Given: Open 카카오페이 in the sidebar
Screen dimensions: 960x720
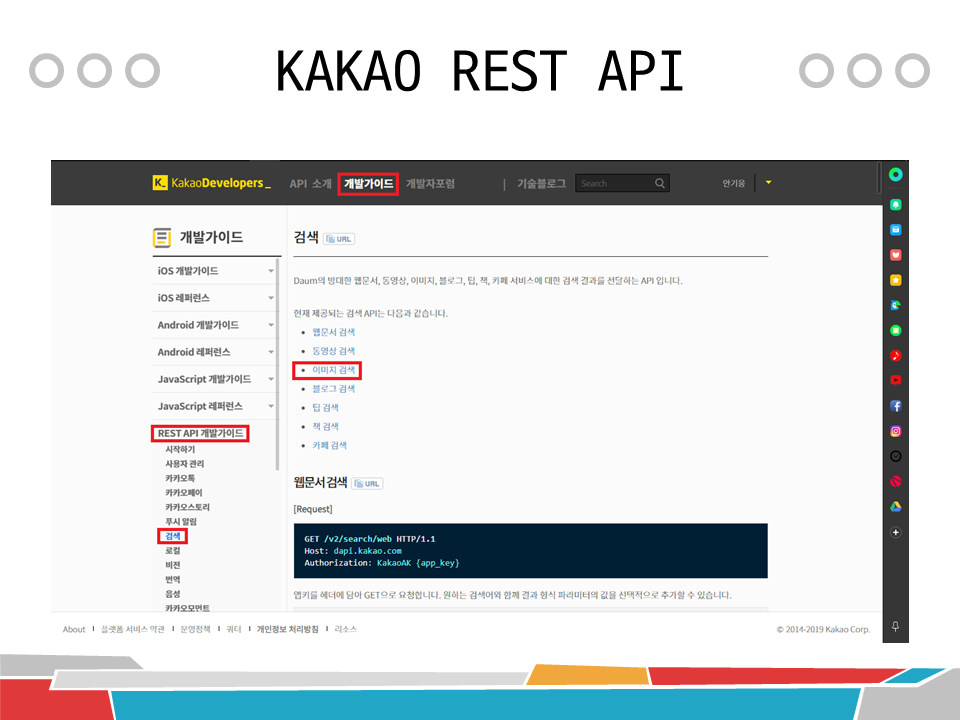Looking at the screenshot, I should coord(184,492).
